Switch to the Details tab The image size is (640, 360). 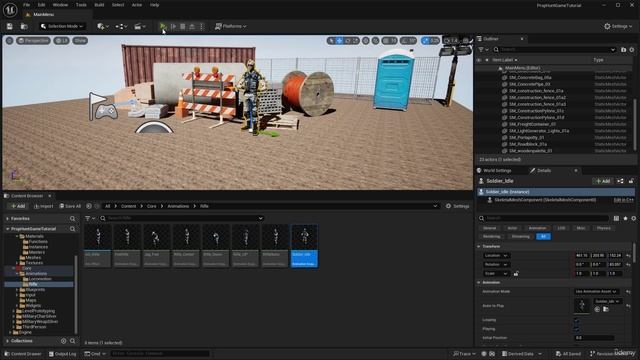[543, 171]
